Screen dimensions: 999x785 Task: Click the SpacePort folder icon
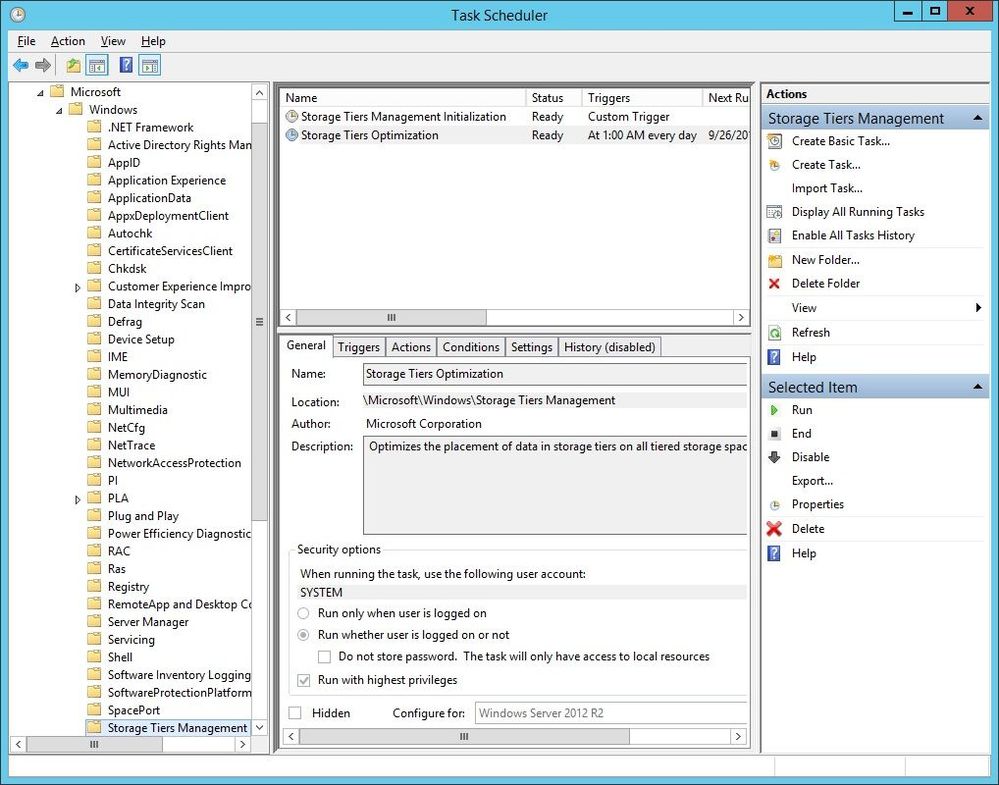click(94, 710)
